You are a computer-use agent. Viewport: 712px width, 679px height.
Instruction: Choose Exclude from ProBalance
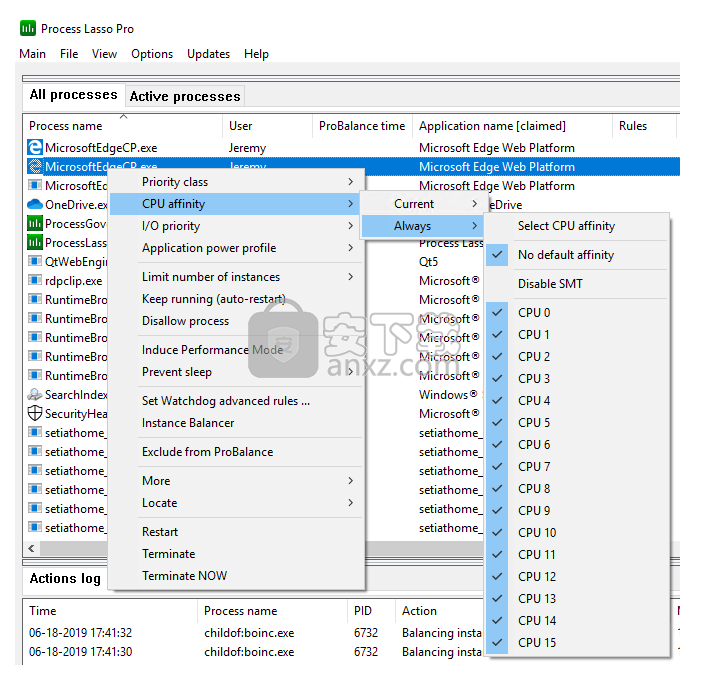click(237, 452)
